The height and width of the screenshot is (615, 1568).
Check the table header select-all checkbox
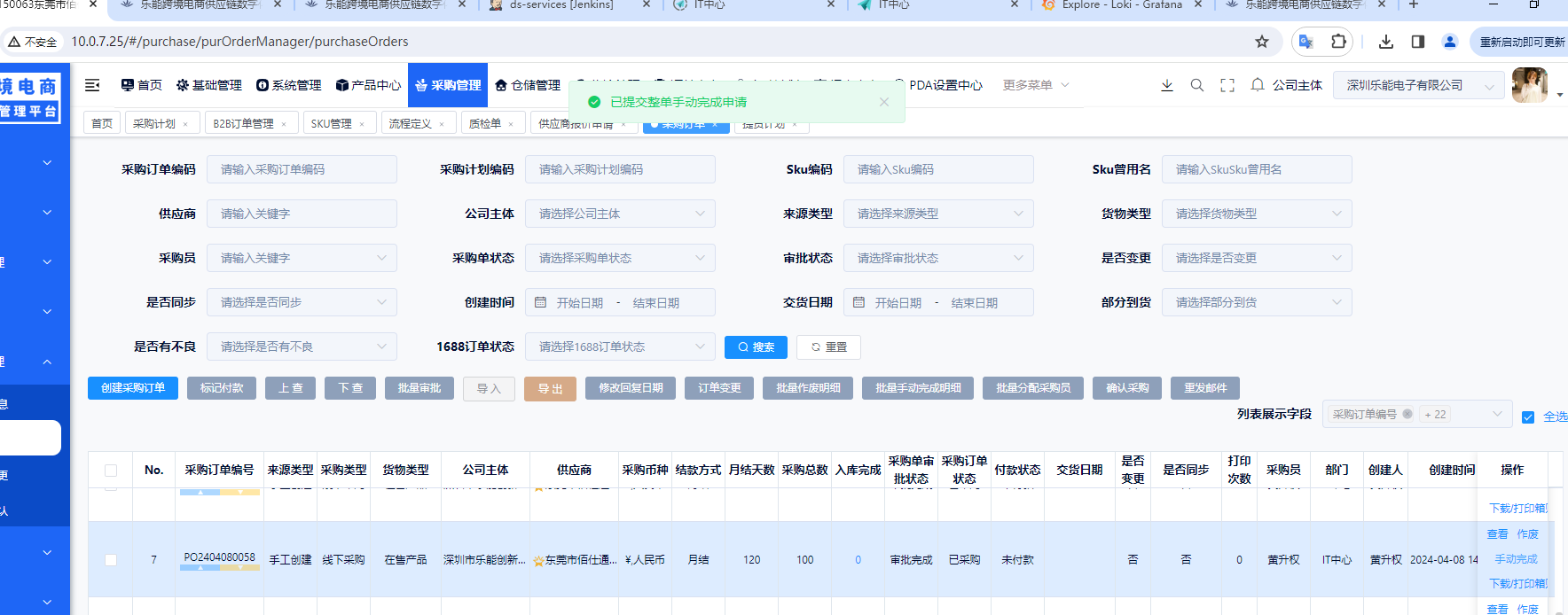pyautogui.click(x=111, y=471)
